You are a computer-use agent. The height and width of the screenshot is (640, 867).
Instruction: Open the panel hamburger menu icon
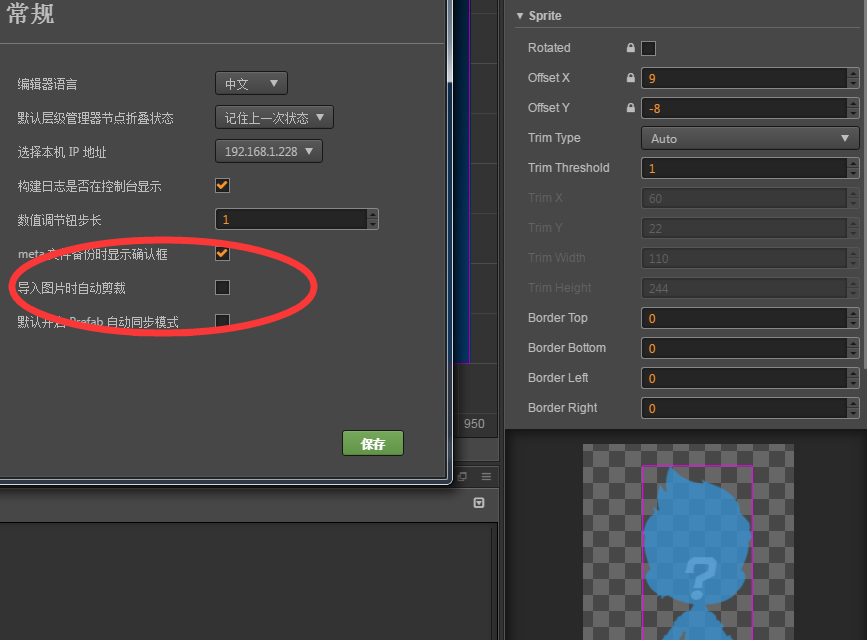coord(486,476)
